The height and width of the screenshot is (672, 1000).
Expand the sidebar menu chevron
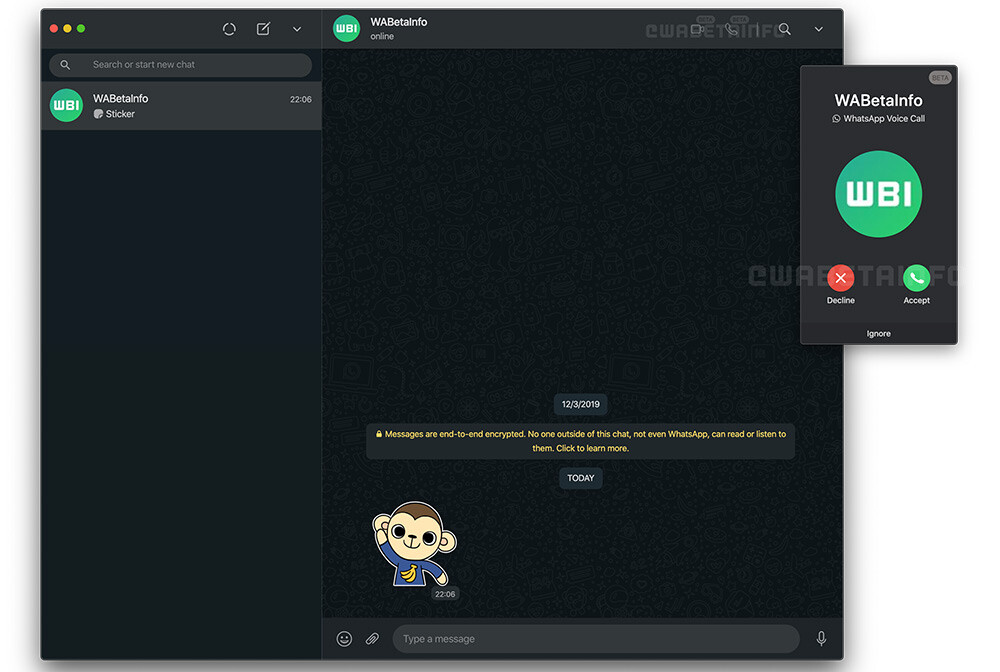pos(297,29)
